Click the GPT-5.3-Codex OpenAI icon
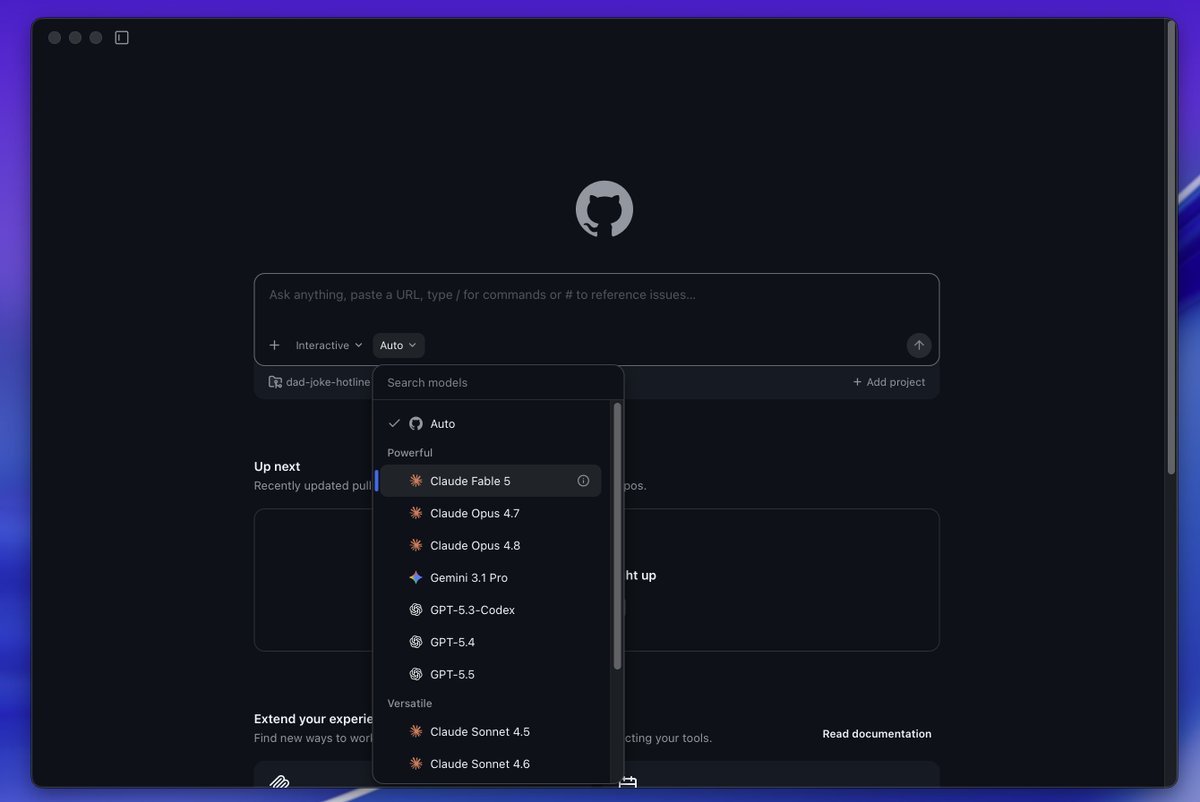 click(x=416, y=609)
